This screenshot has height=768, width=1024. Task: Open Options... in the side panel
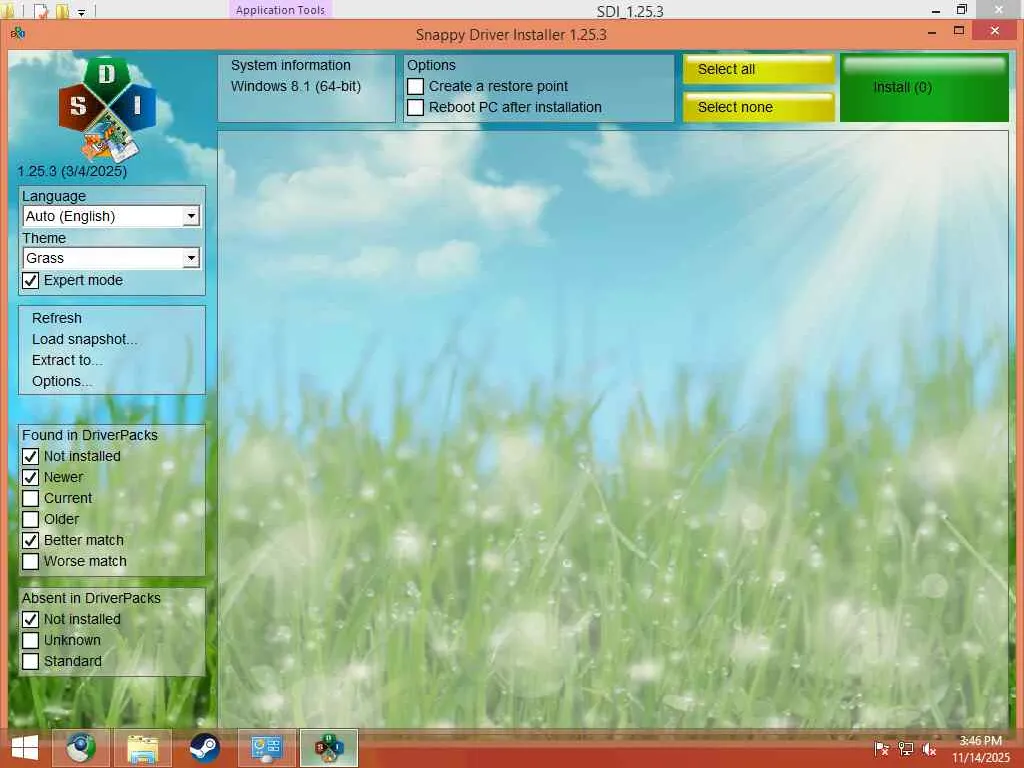pos(62,381)
